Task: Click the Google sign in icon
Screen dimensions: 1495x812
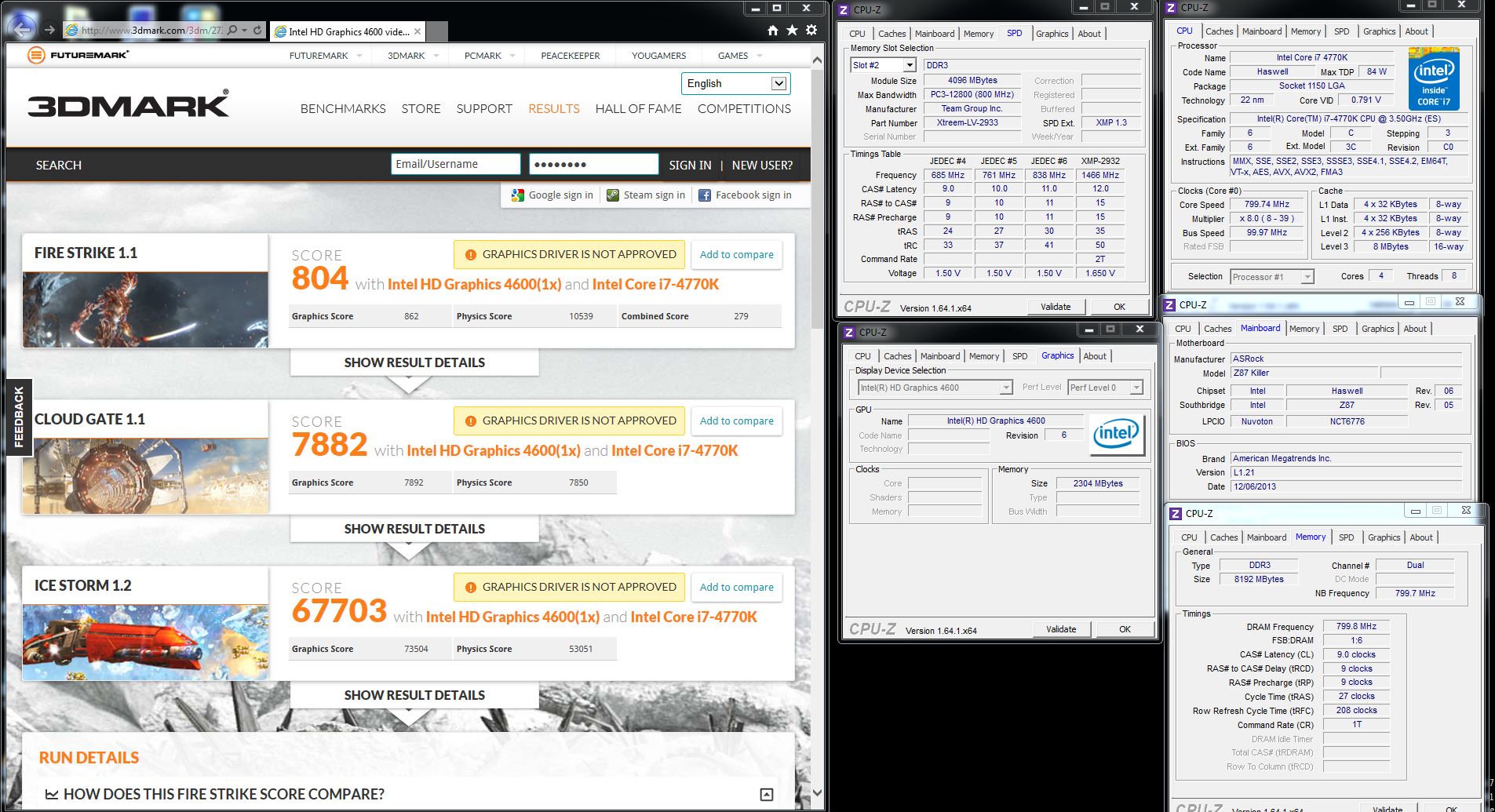Action: [517, 195]
